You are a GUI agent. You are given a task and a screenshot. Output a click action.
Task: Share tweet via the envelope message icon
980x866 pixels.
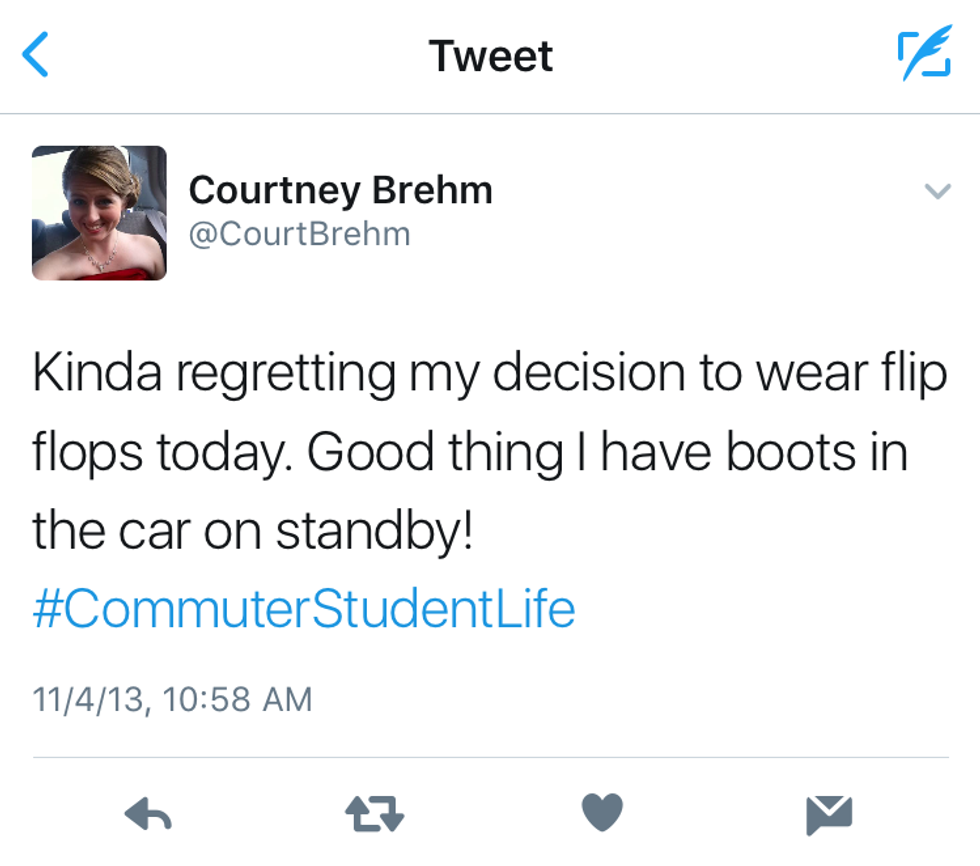click(x=829, y=815)
